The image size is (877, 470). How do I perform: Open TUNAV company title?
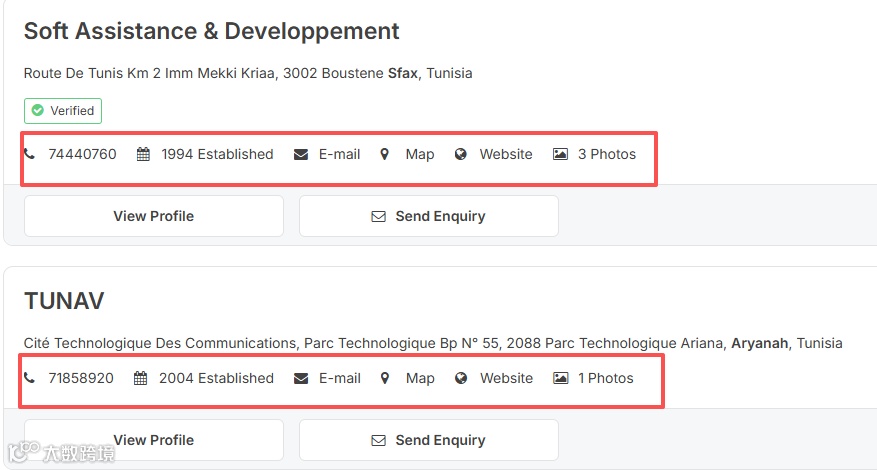64,301
